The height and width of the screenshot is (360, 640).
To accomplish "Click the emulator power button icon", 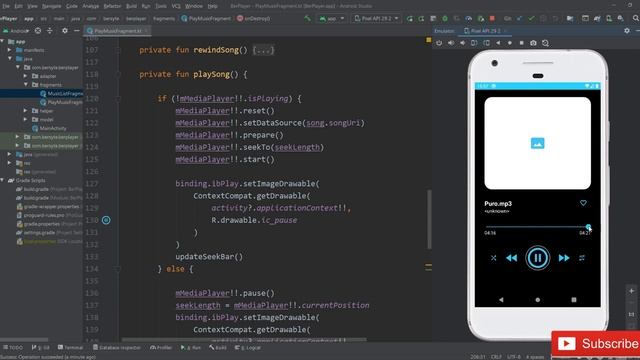I will point(439,43).
